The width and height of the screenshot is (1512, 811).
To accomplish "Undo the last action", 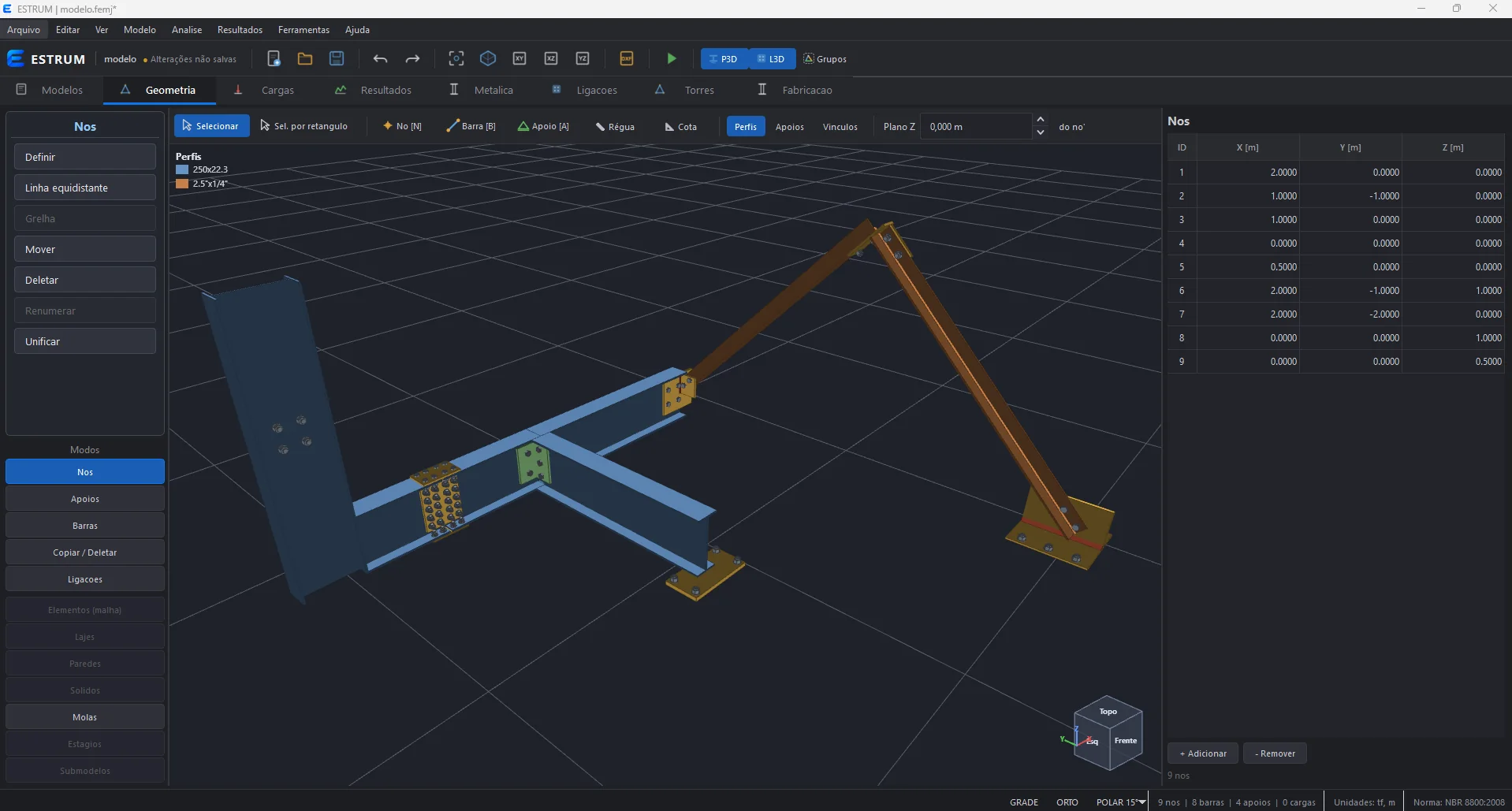I will coord(381,58).
